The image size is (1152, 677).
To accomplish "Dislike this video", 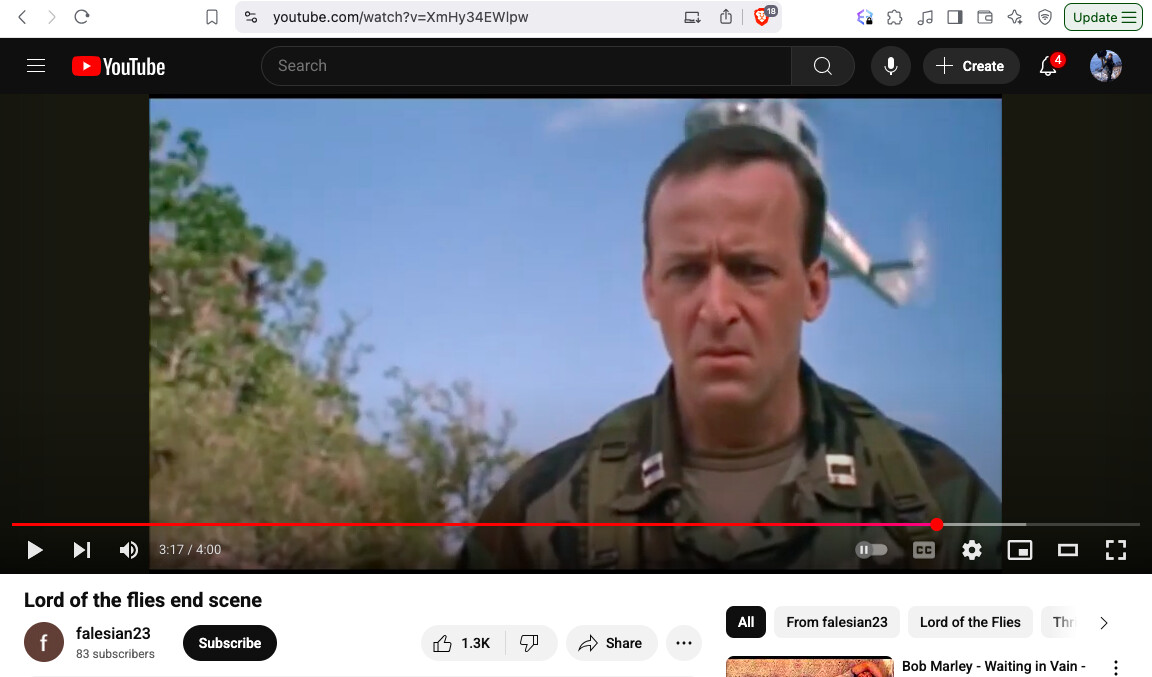I will click(x=530, y=643).
